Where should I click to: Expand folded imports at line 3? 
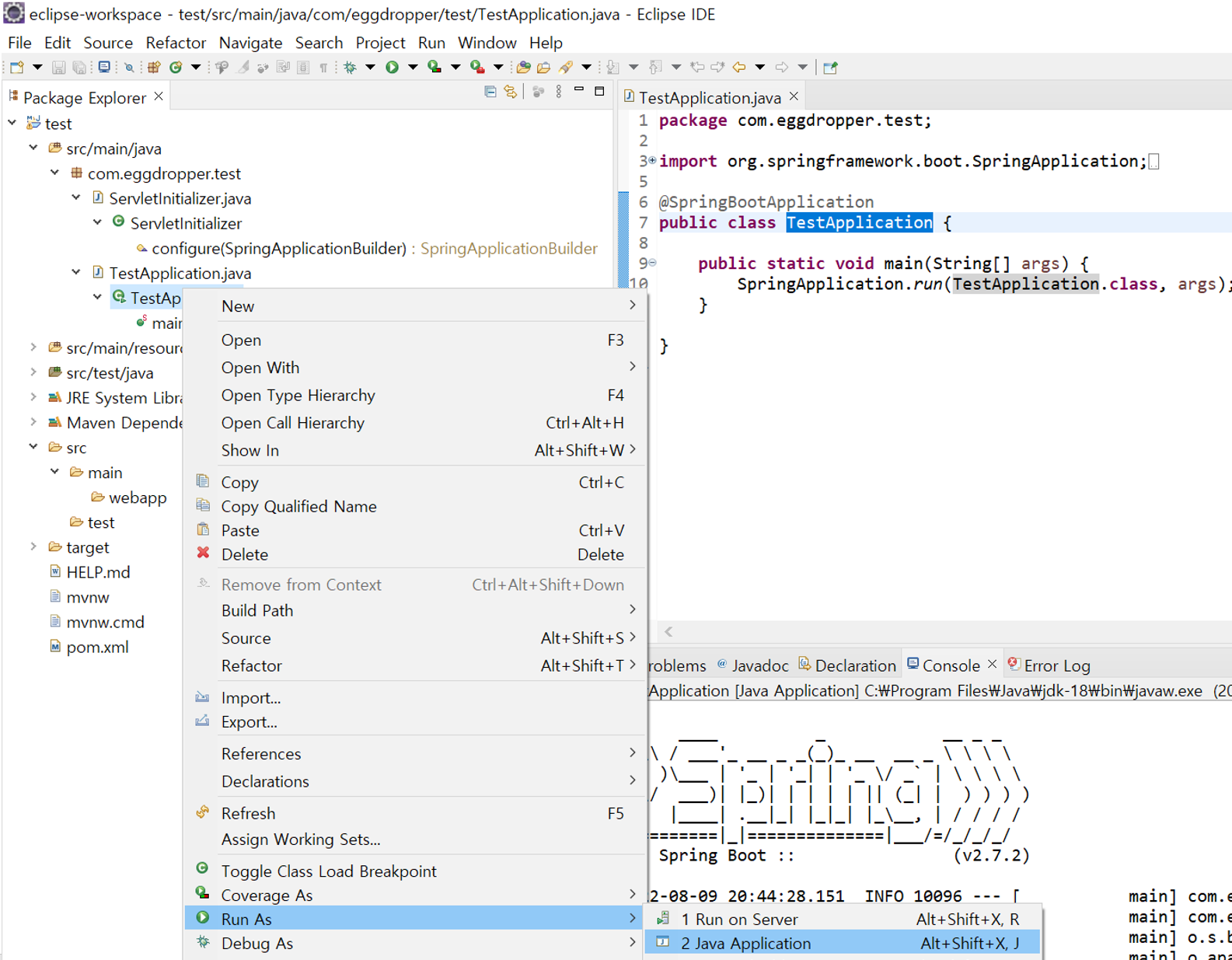[x=651, y=161]
